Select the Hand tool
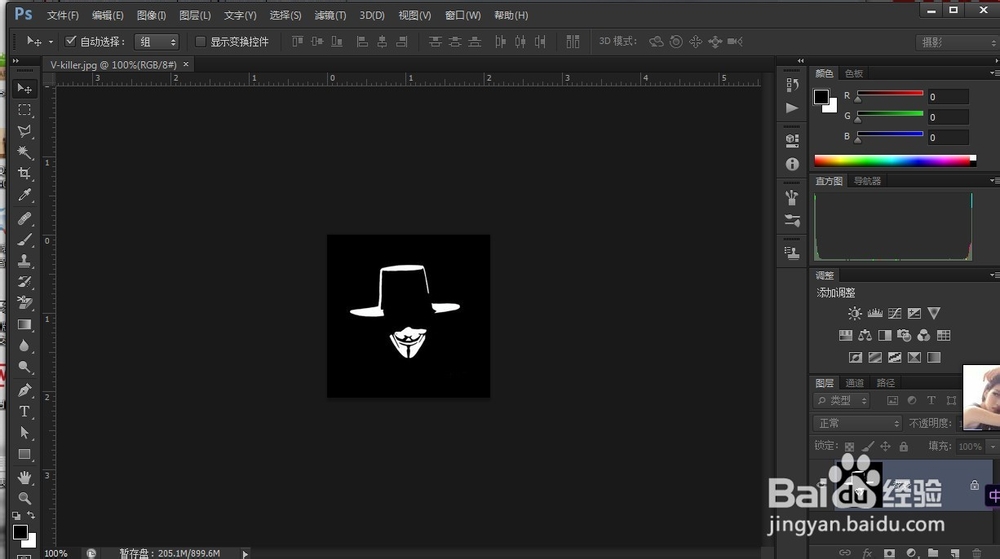The width and height of the screenshot is (1000, 559). coord(24,477)
